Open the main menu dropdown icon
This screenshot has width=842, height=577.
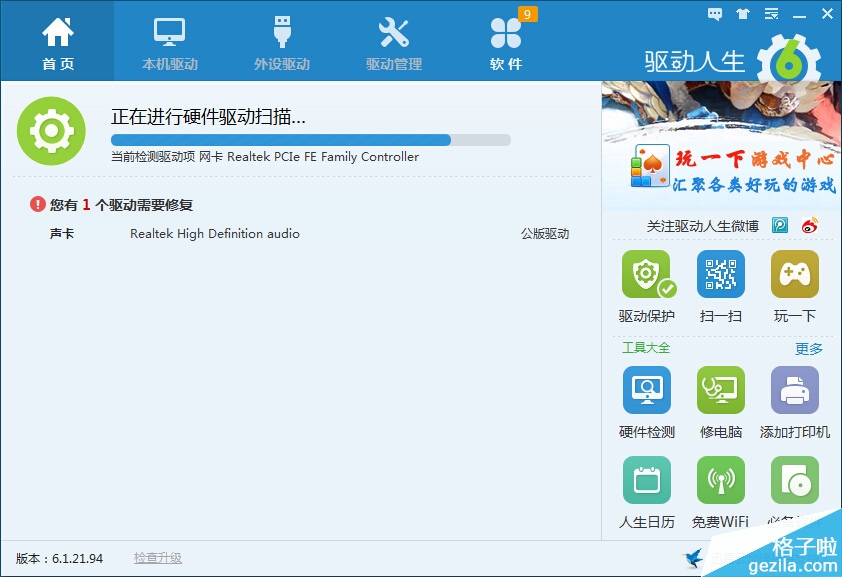coord(772,14)
